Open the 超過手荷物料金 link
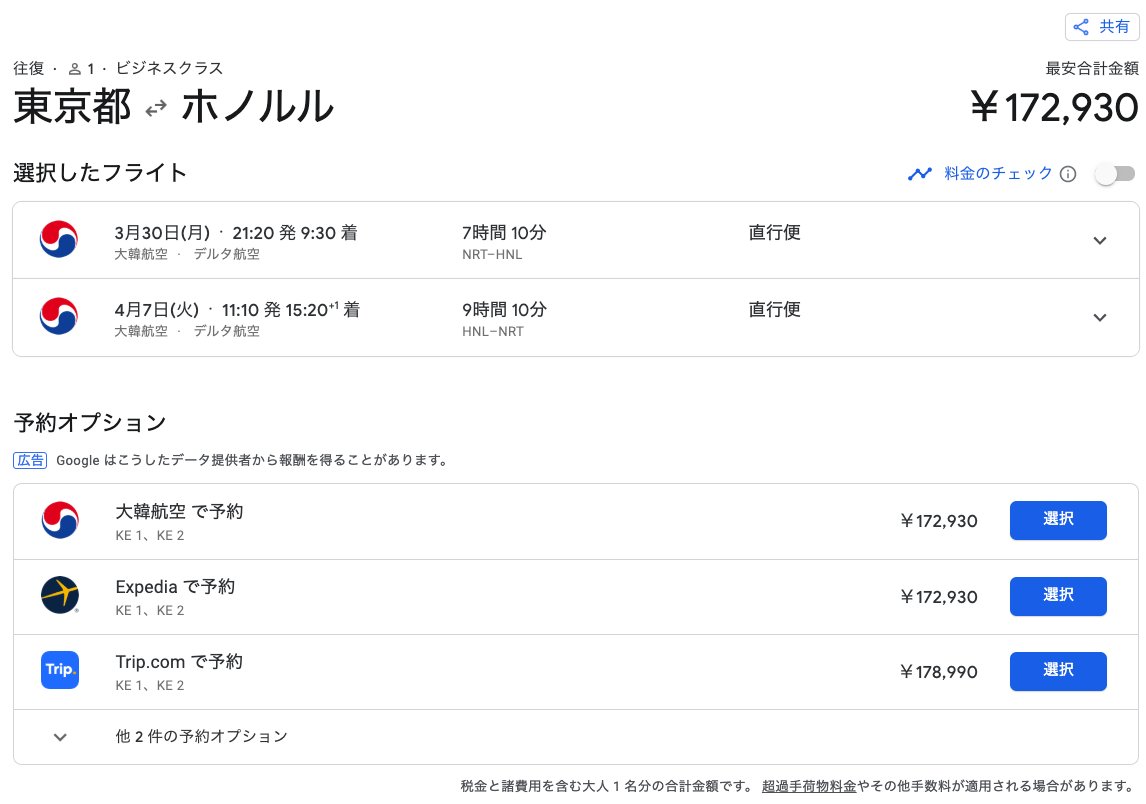Screen dimensions: 1146x804 (x=808, y=786)
